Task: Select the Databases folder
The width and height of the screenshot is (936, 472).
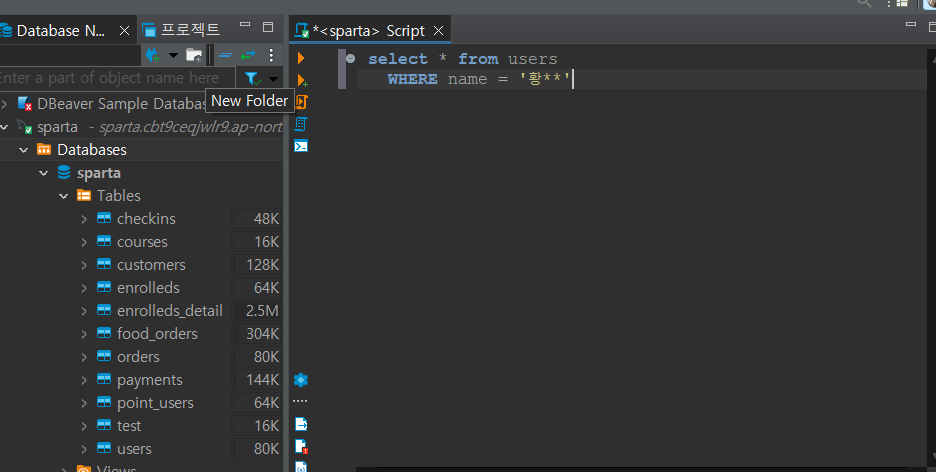Action: pyautogui.click(x=92, y=150)
